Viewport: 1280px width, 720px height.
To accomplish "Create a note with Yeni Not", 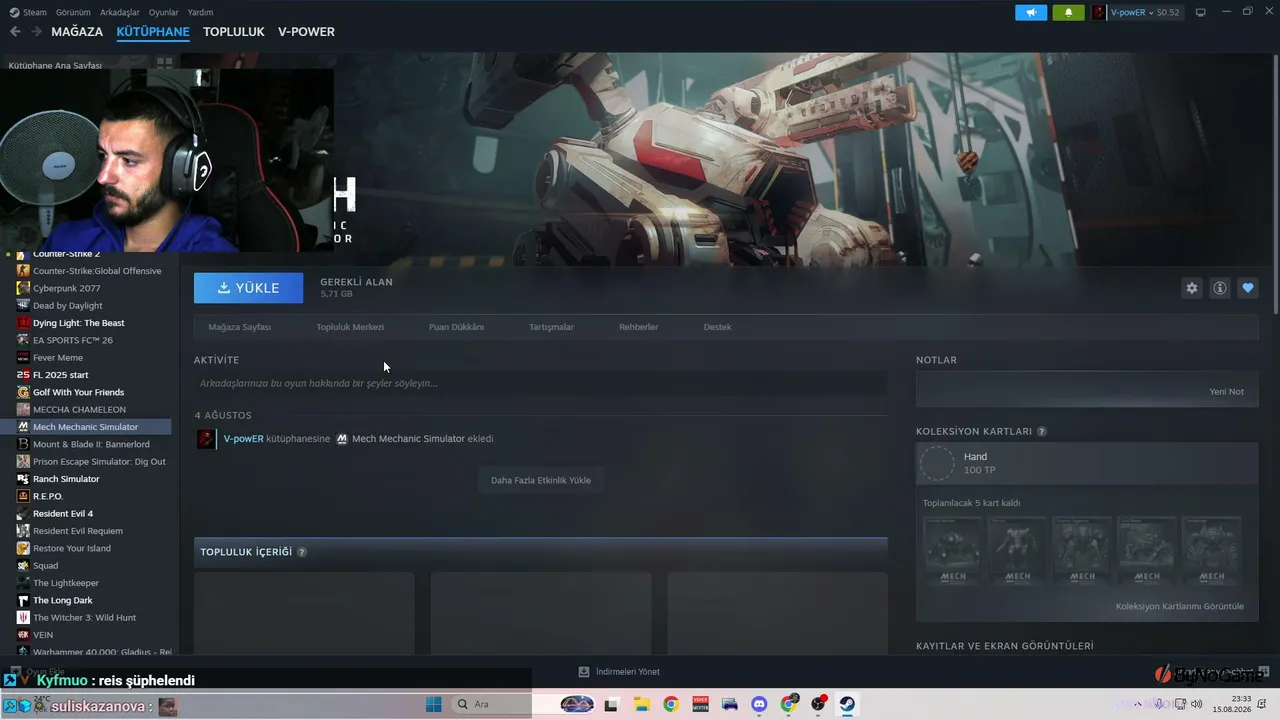I will (x=1226, y=392).
